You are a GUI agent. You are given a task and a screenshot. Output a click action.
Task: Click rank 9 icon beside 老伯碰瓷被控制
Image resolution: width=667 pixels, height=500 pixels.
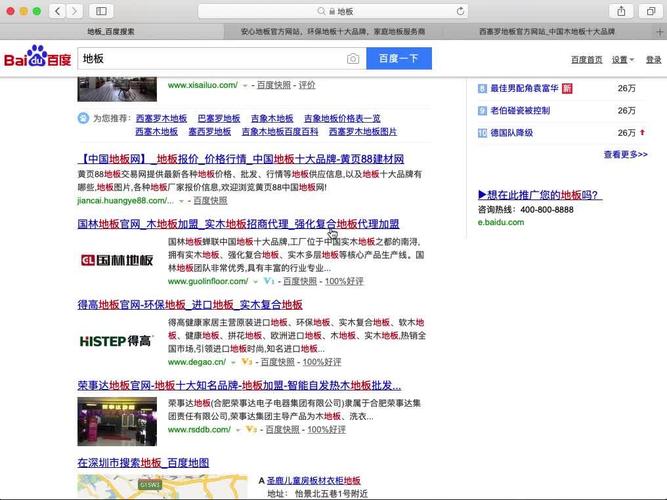pos(482,111)
